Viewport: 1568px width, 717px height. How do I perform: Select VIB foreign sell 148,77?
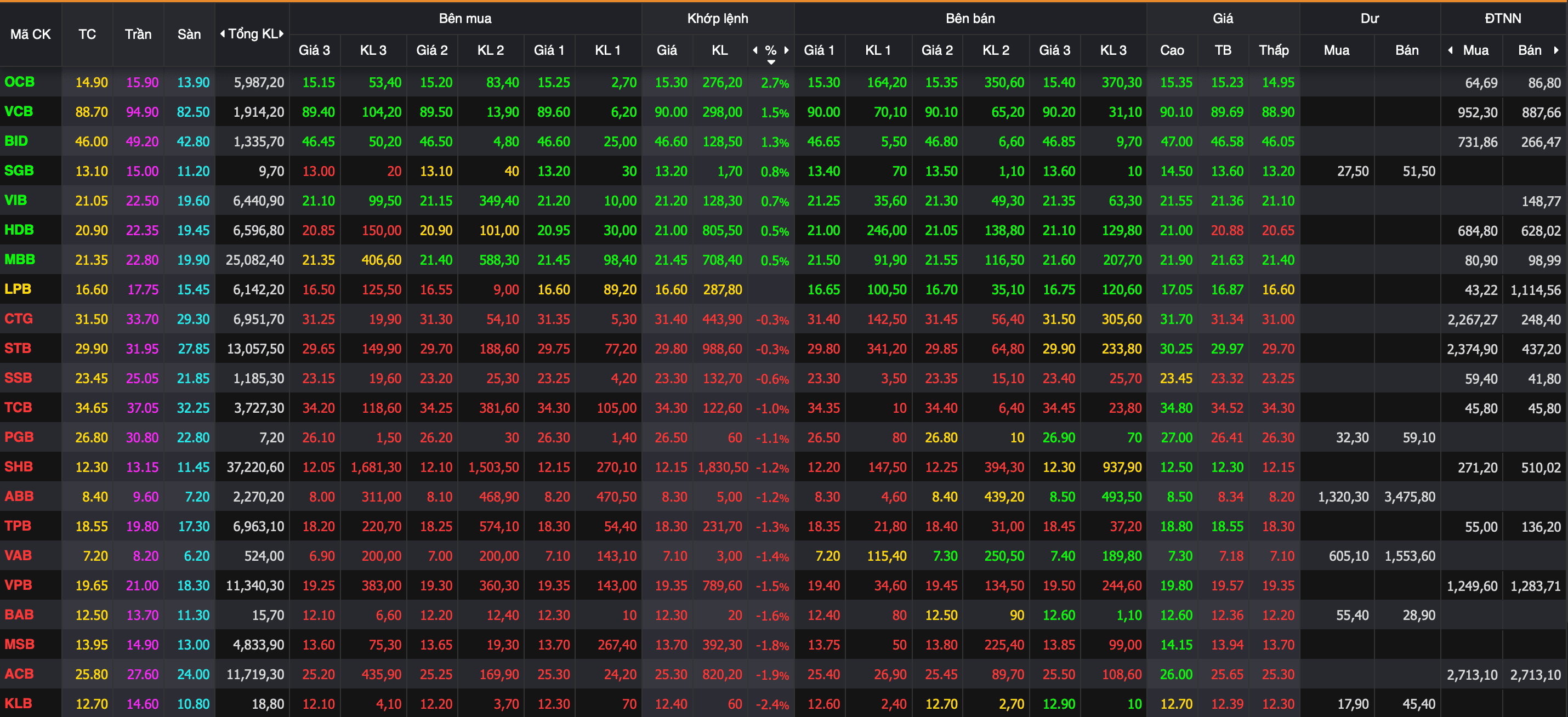[1541, 201]
